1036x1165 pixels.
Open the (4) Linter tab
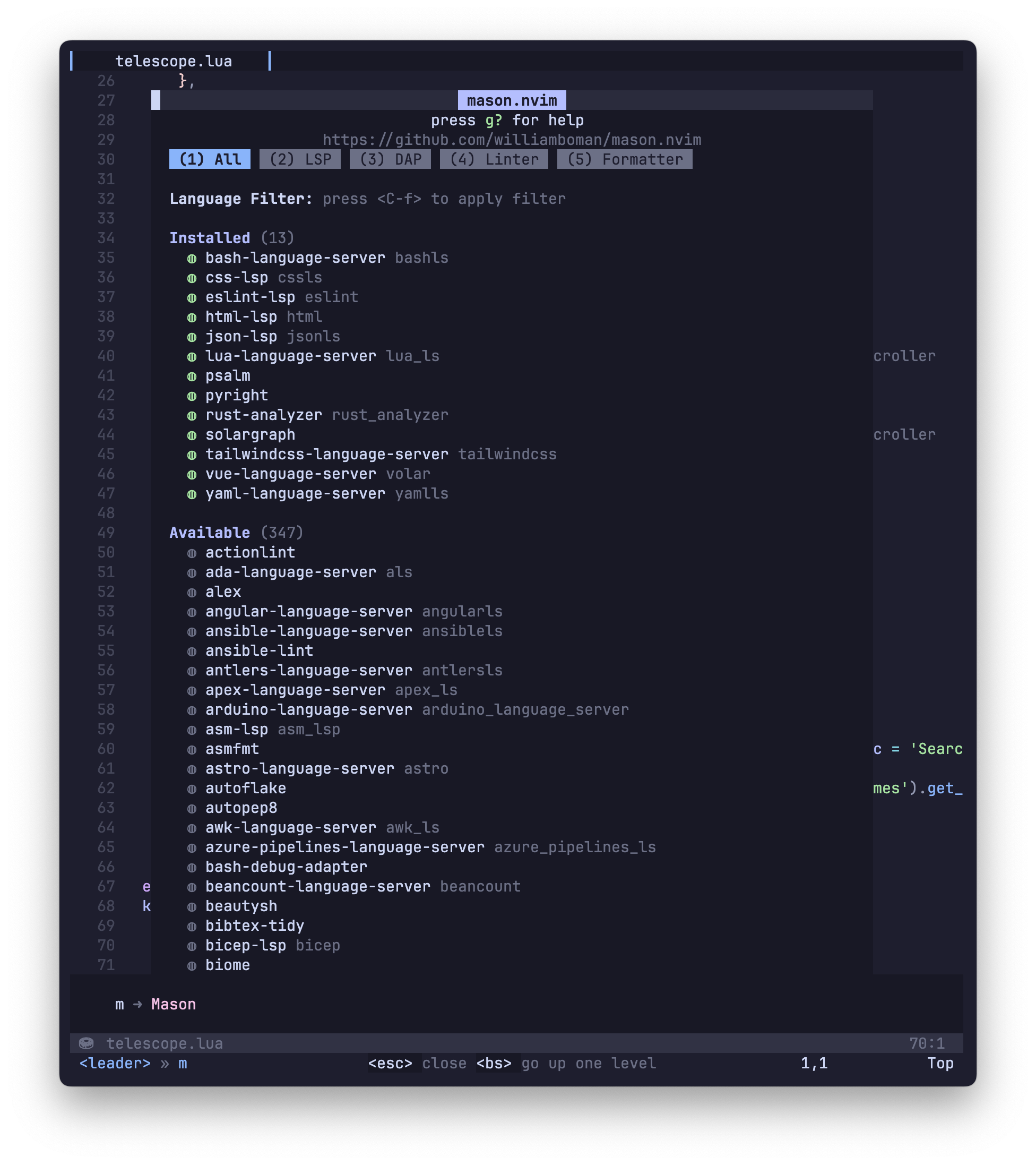(494, 159)
